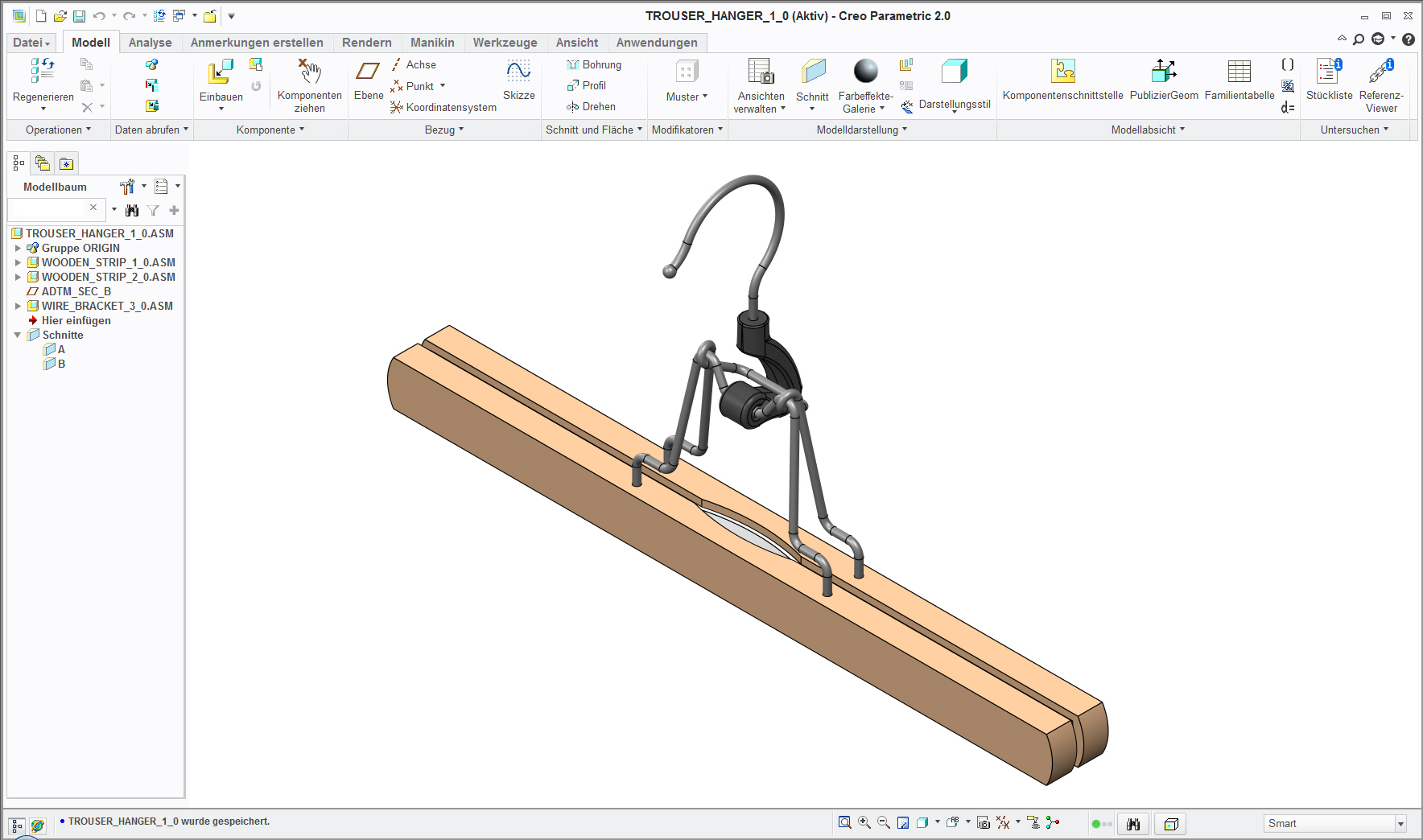
Task: Open the Analyse ribbon tab
Action: (x=151, y=43)
